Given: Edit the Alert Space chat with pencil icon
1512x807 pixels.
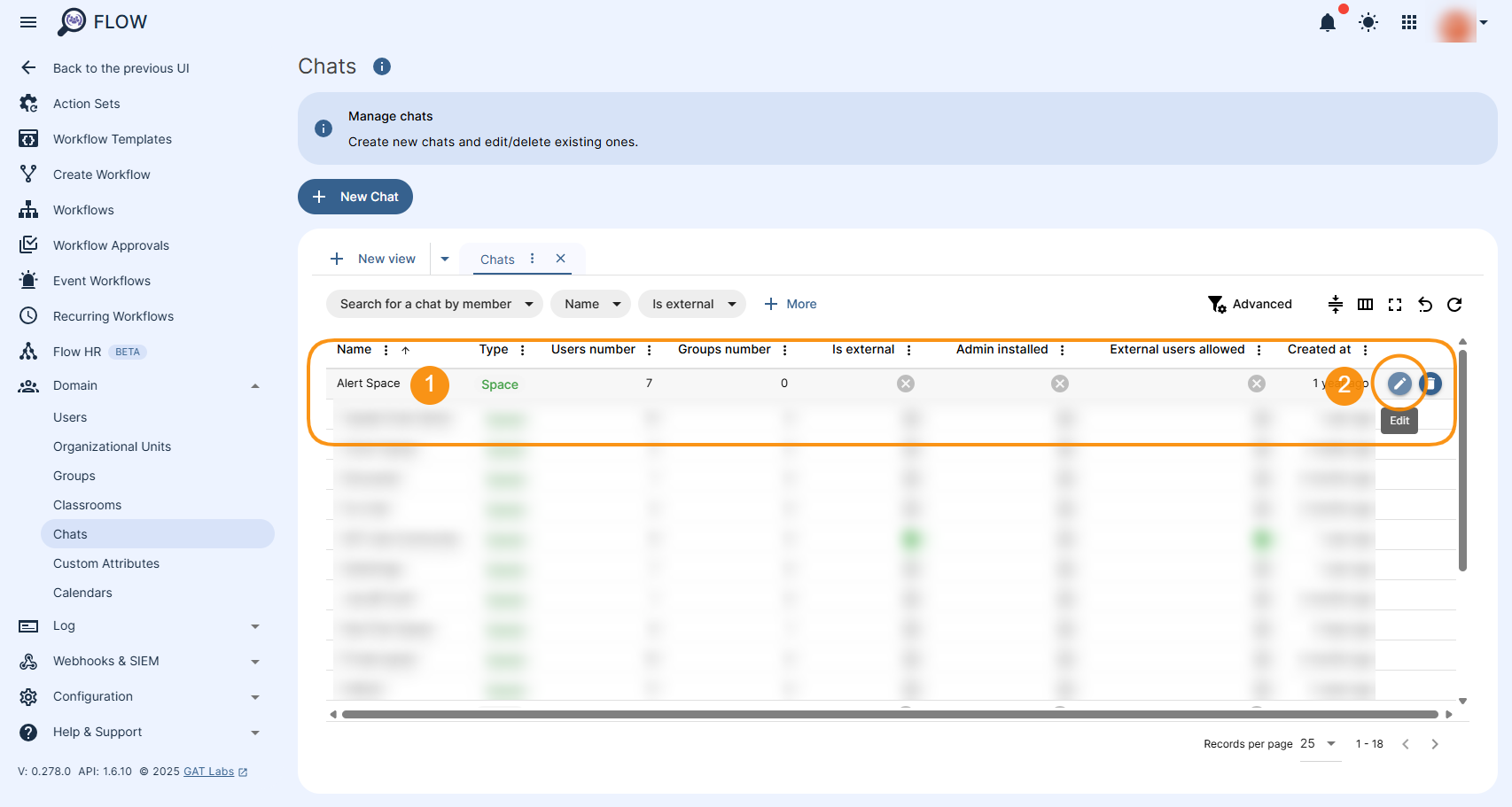Looking at the screenshot, I should tap(1399, 384).
